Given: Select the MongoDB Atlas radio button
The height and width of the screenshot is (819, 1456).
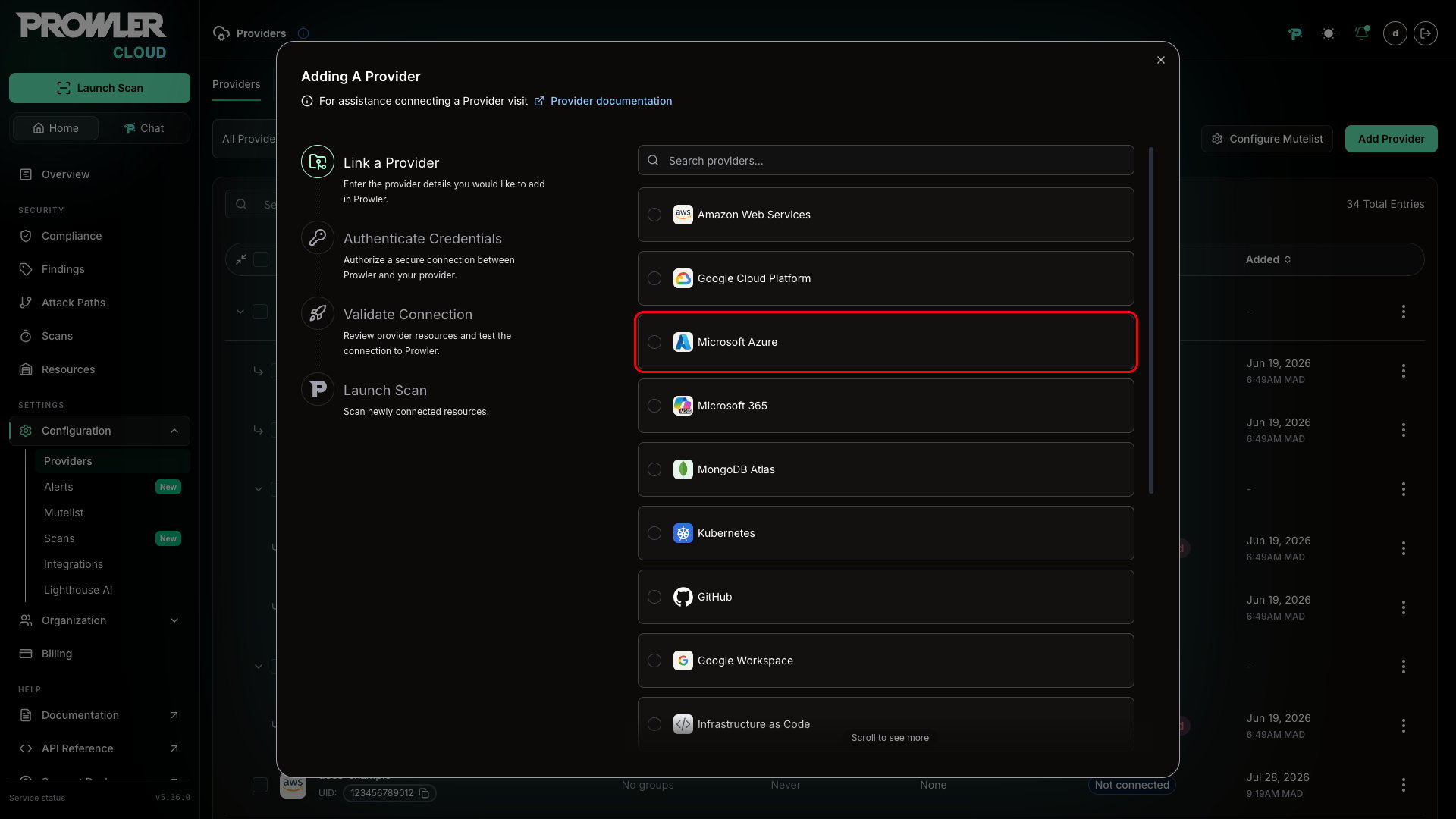Looking at the screenshot, I should tap(654, 469).
